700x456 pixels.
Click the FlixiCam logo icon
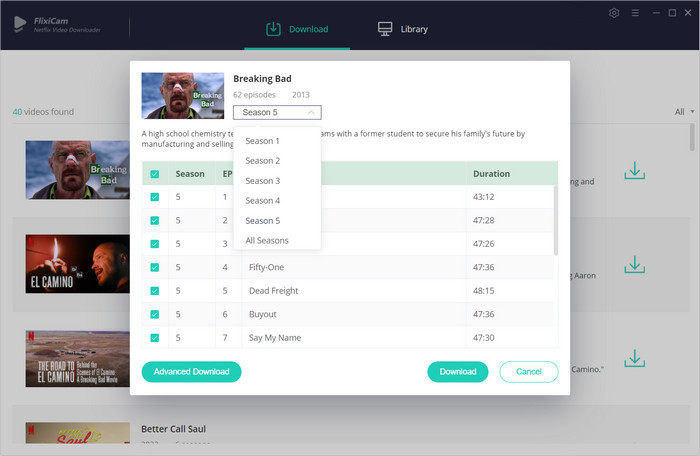click(x=20, y=24)
